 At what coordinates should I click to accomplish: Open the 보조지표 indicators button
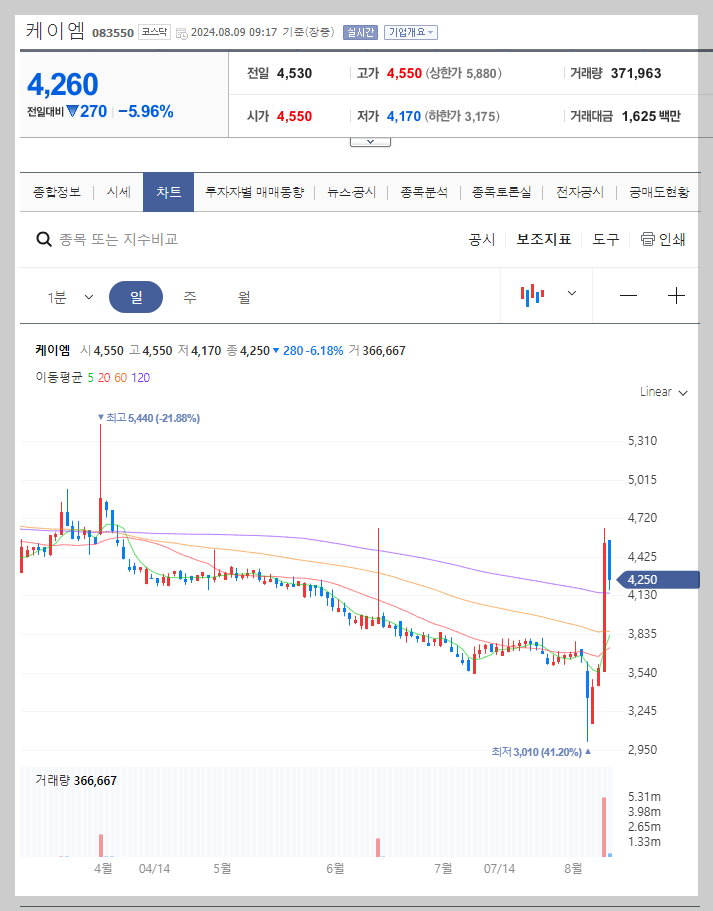(543, 239)
